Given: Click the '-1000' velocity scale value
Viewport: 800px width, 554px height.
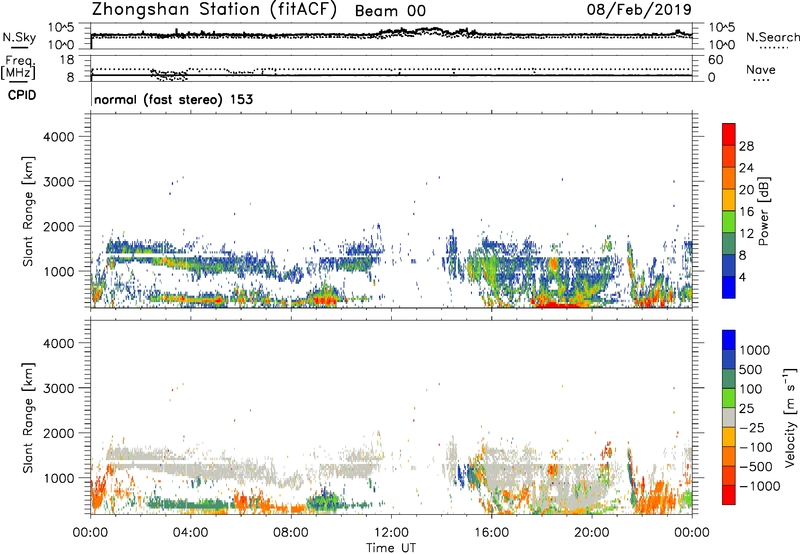Looking at the screenshot, I should point(760,486).
